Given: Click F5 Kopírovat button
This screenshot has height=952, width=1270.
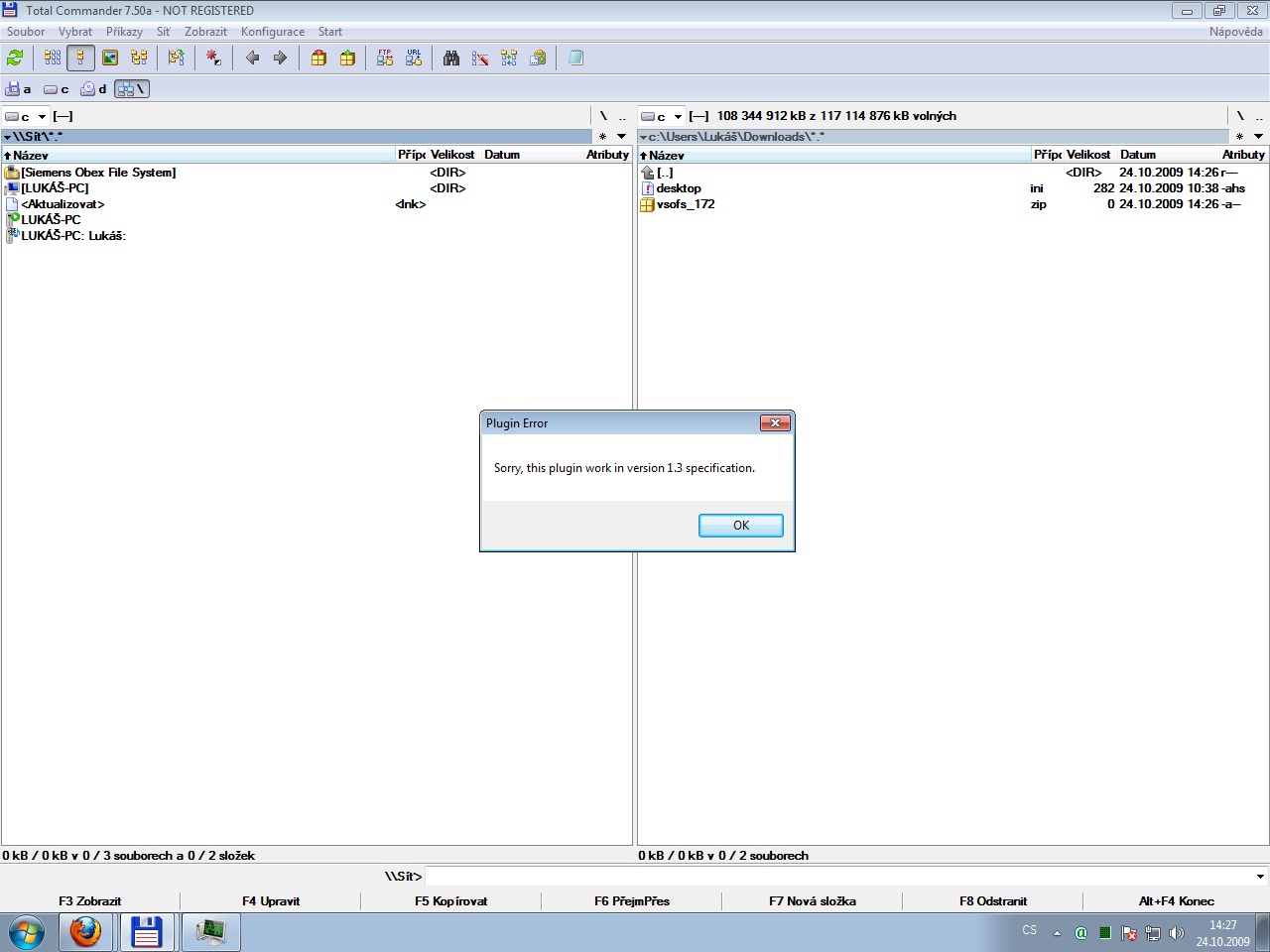Looking at the screenshot, I should pyautogui.click(x=451, y=901).
